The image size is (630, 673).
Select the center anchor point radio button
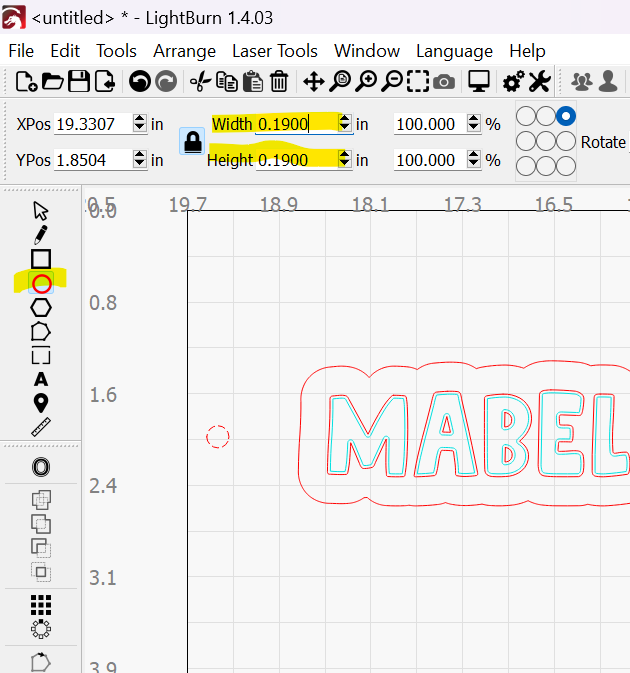tap(546, 141)
